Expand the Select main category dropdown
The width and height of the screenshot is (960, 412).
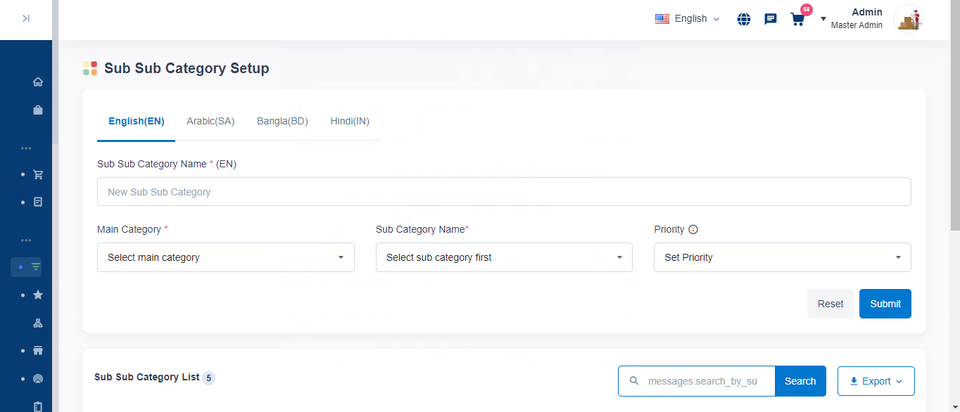tap(225, 257)
